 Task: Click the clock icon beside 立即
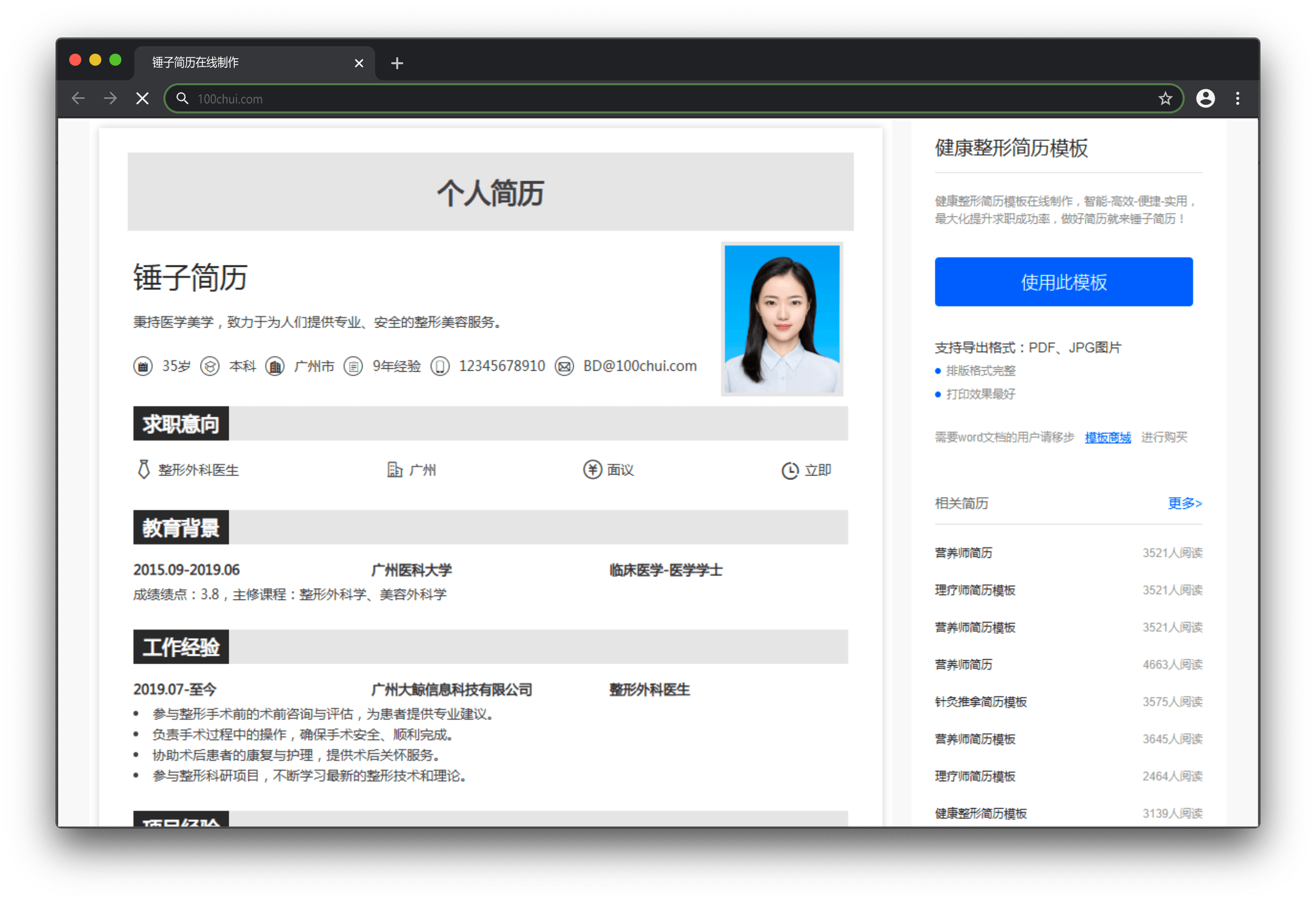[790, 470]
